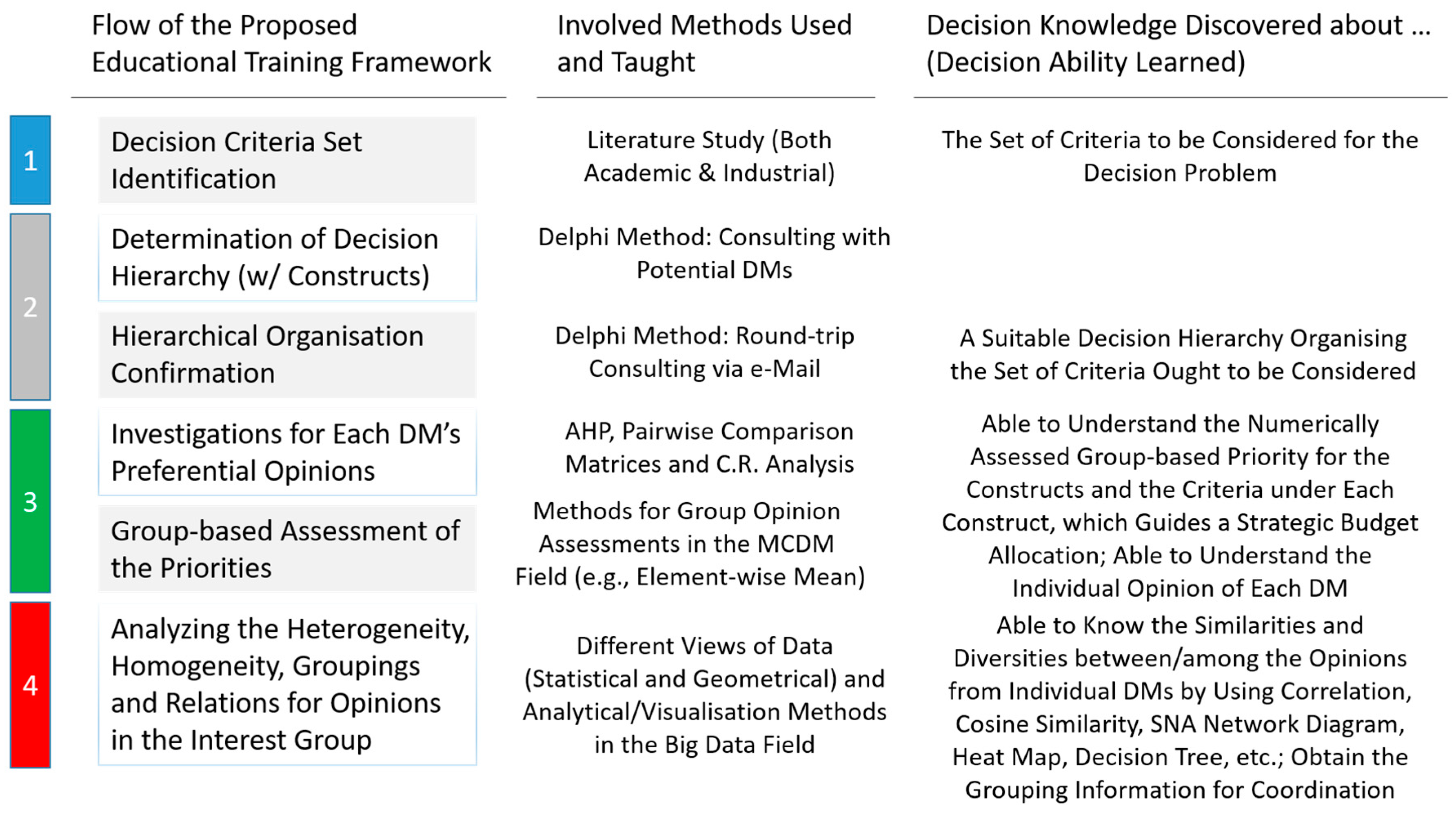The width and height of the screenshot is (1456, 815).
Task: Click the AHP, Pairwise Comparison Matrices text
Action: (x=709, y=448)
